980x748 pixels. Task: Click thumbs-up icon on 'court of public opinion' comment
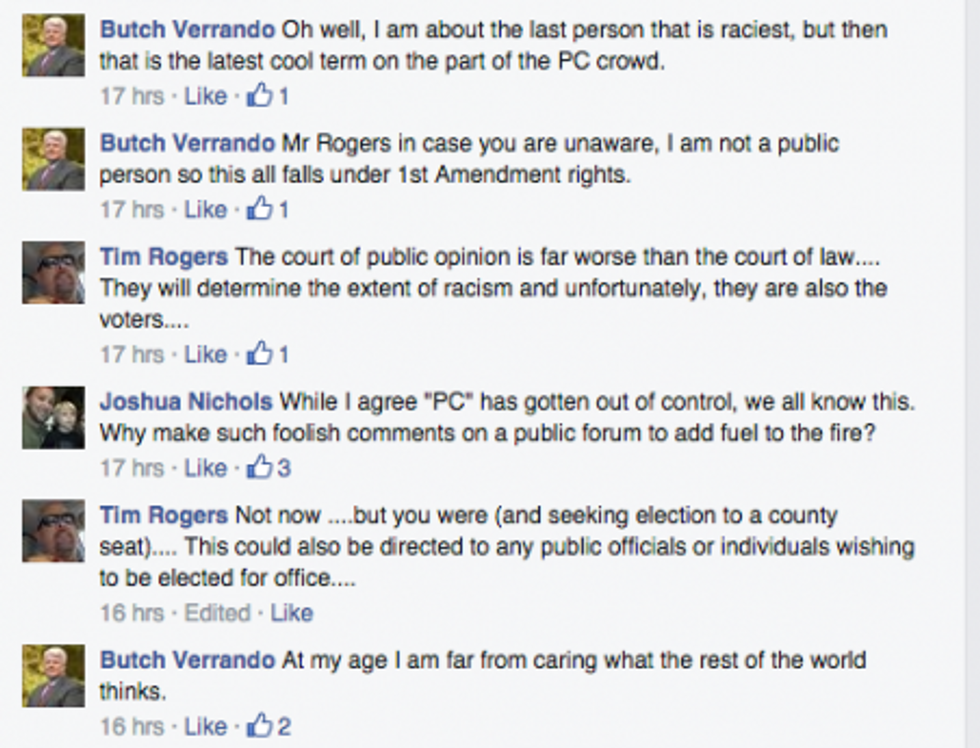(259, 354)
